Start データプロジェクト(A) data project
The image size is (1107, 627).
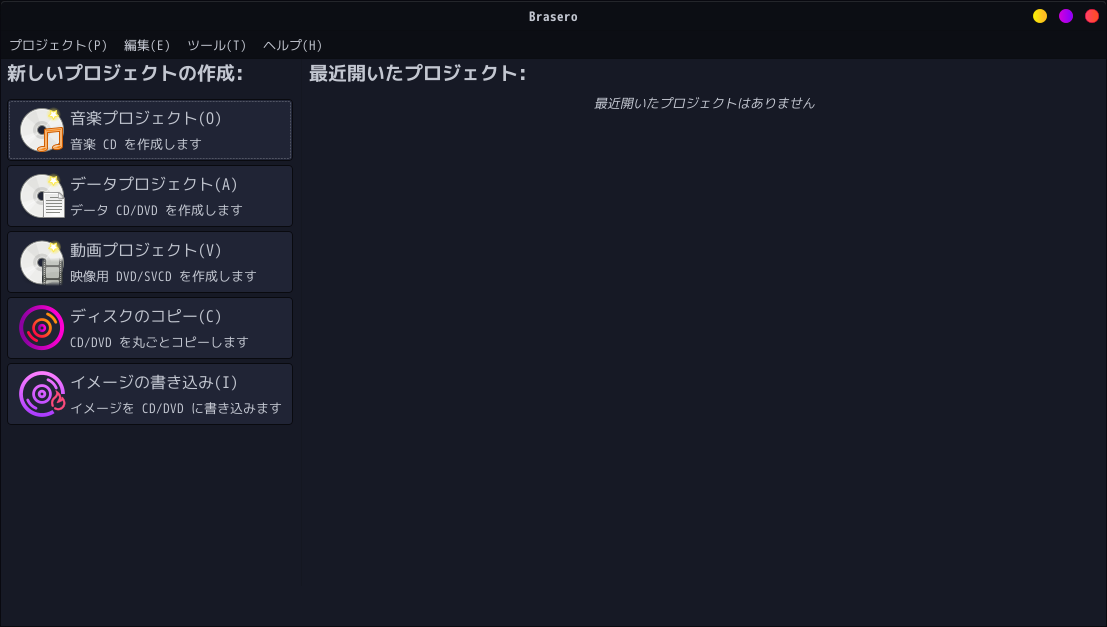pos(150,196)
